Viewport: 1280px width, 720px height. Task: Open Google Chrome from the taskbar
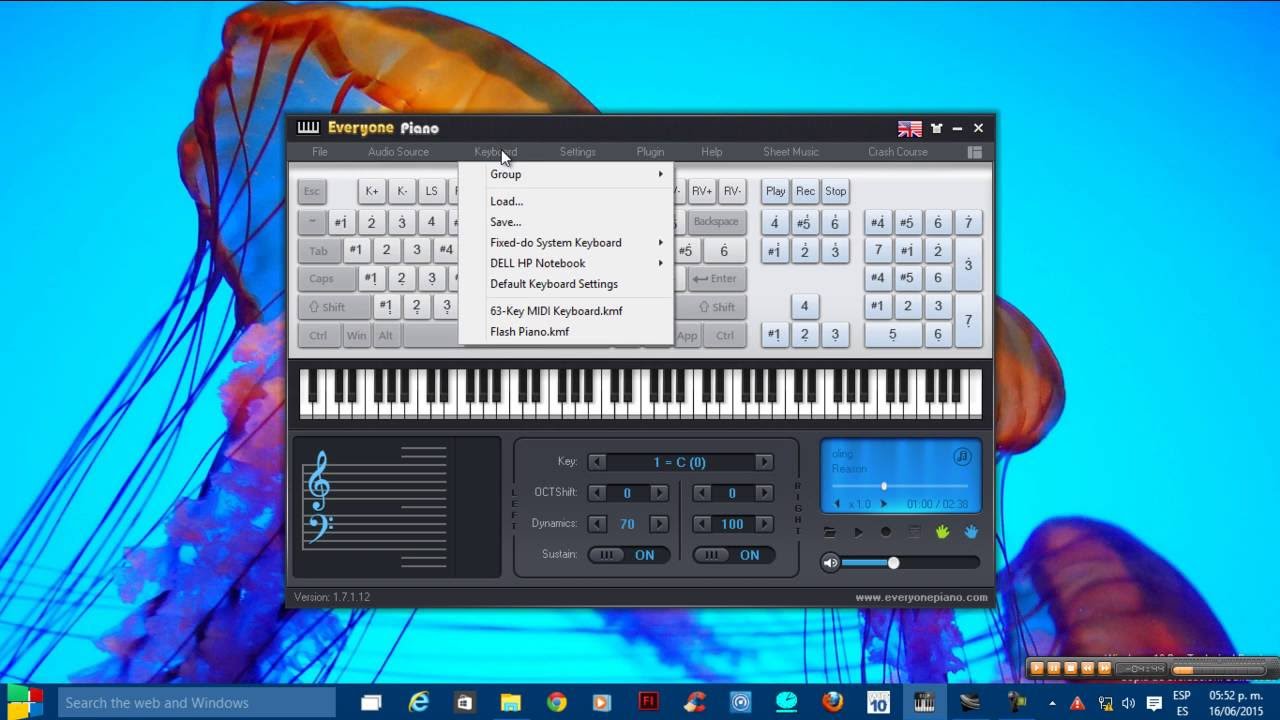(556, 702)
